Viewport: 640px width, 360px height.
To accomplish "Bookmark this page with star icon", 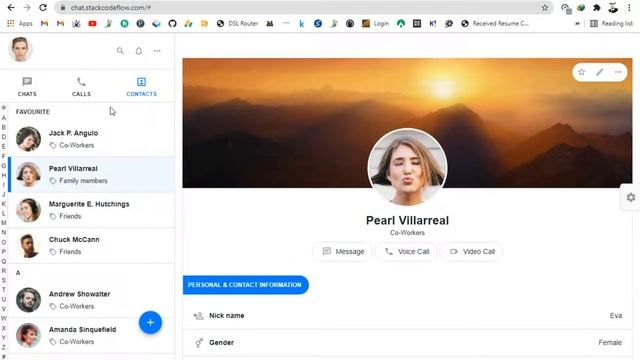I will [545, 8].
